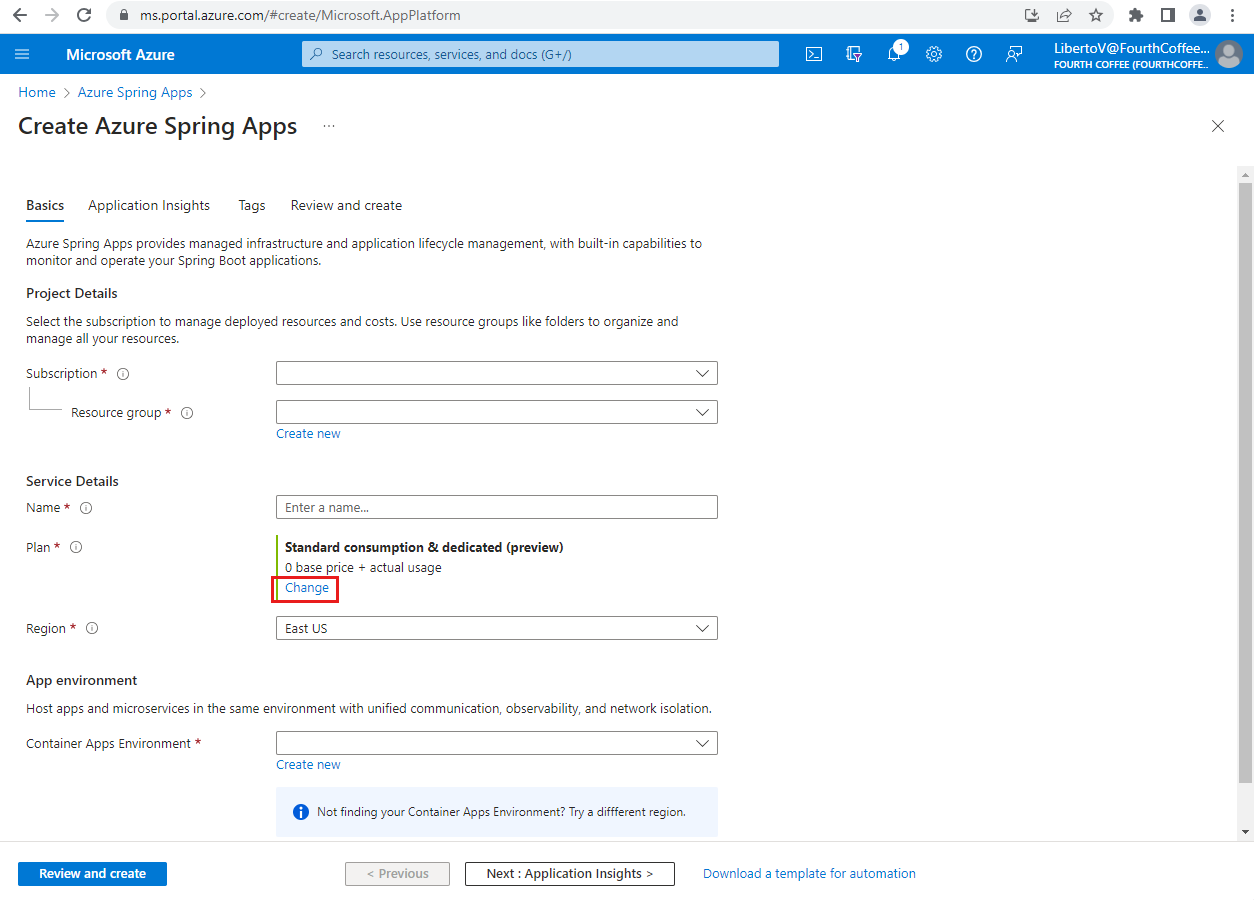Close the Create Azure Spring Apps blade
The width and height of the screenshot is (1254, 900).
1218,126
